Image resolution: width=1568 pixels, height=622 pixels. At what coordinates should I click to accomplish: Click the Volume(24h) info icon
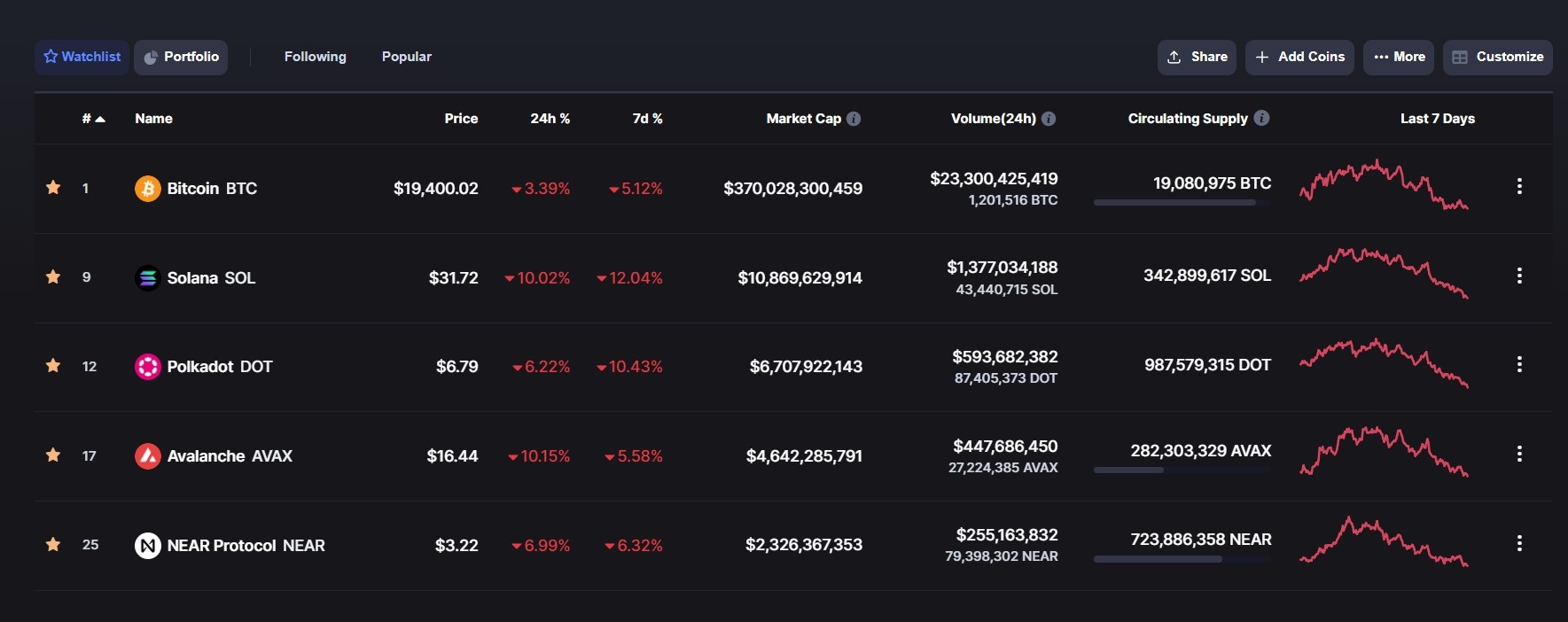(x=1049, y=119)
